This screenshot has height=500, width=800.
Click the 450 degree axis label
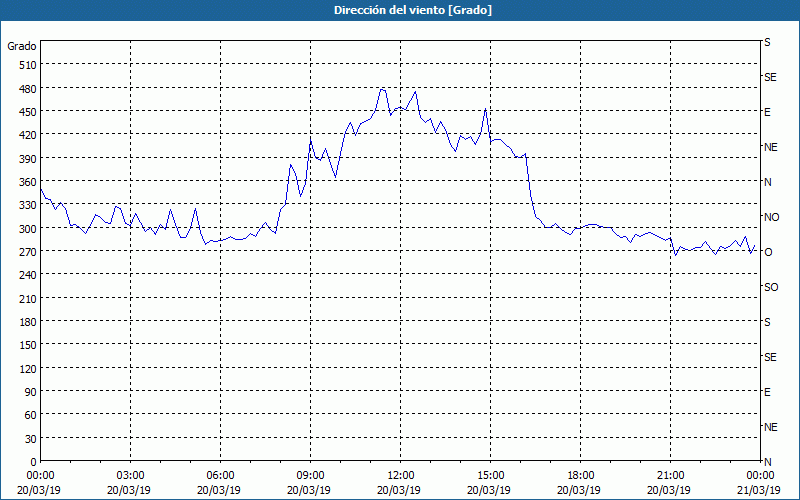pyautogui.click(x=28, y=112)
